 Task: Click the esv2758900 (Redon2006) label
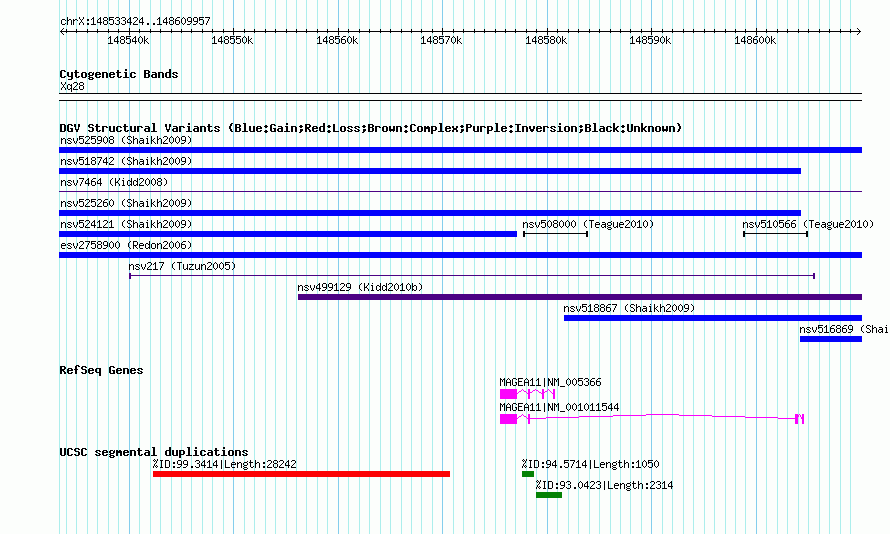[x=126, y=245]
